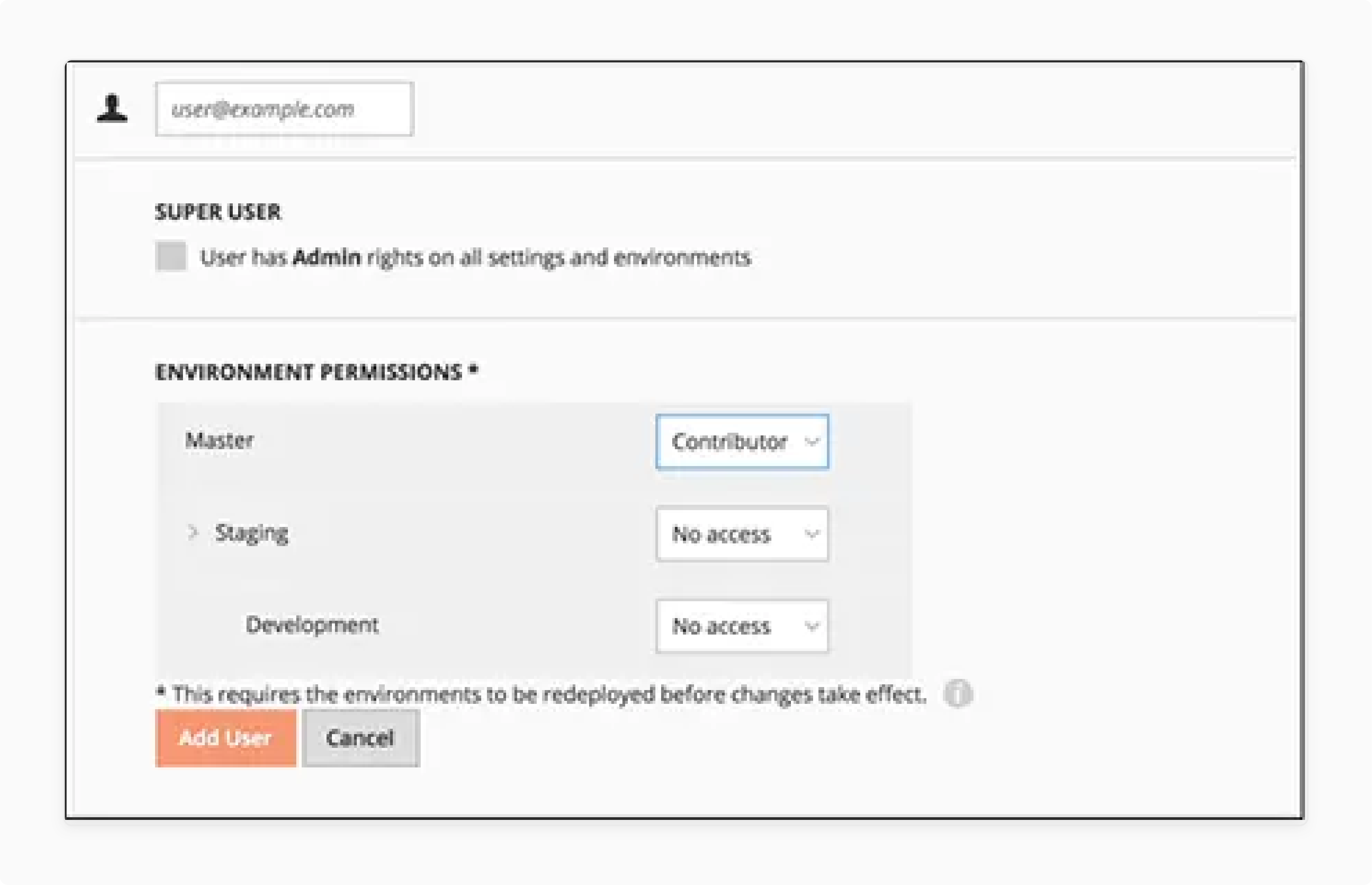Select the Staging environment label
This screenshot has height=885, width=1372.
pyautogui.click(x=252, y=533)
